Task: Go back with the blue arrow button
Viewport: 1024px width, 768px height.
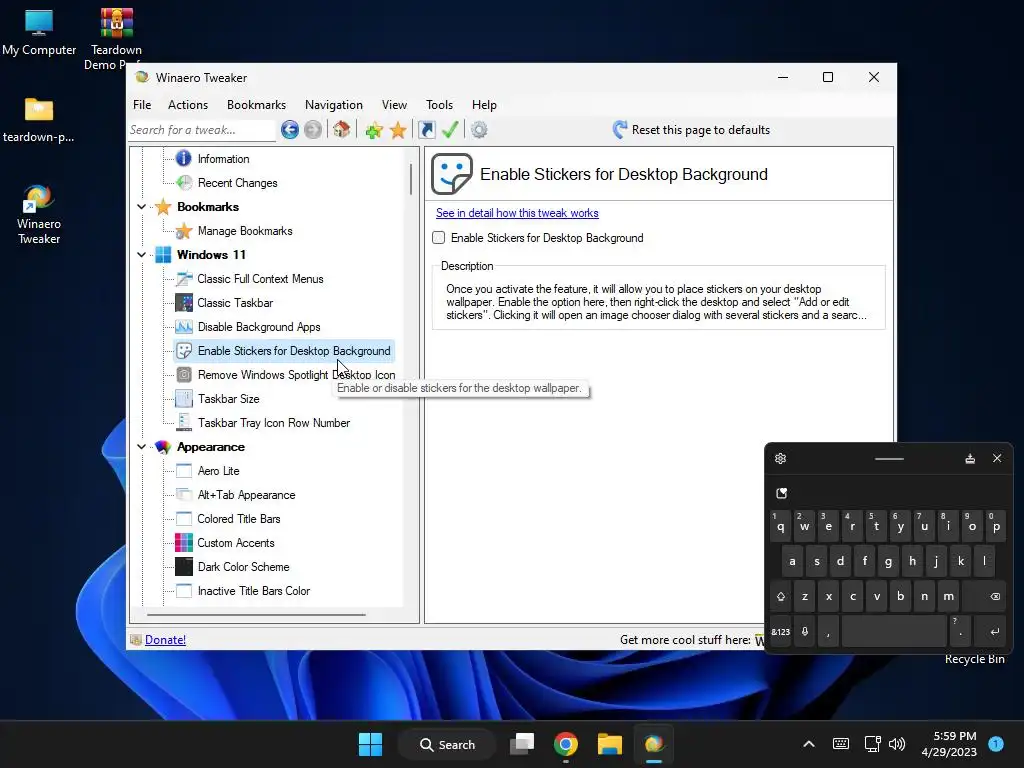Action: 290,130
